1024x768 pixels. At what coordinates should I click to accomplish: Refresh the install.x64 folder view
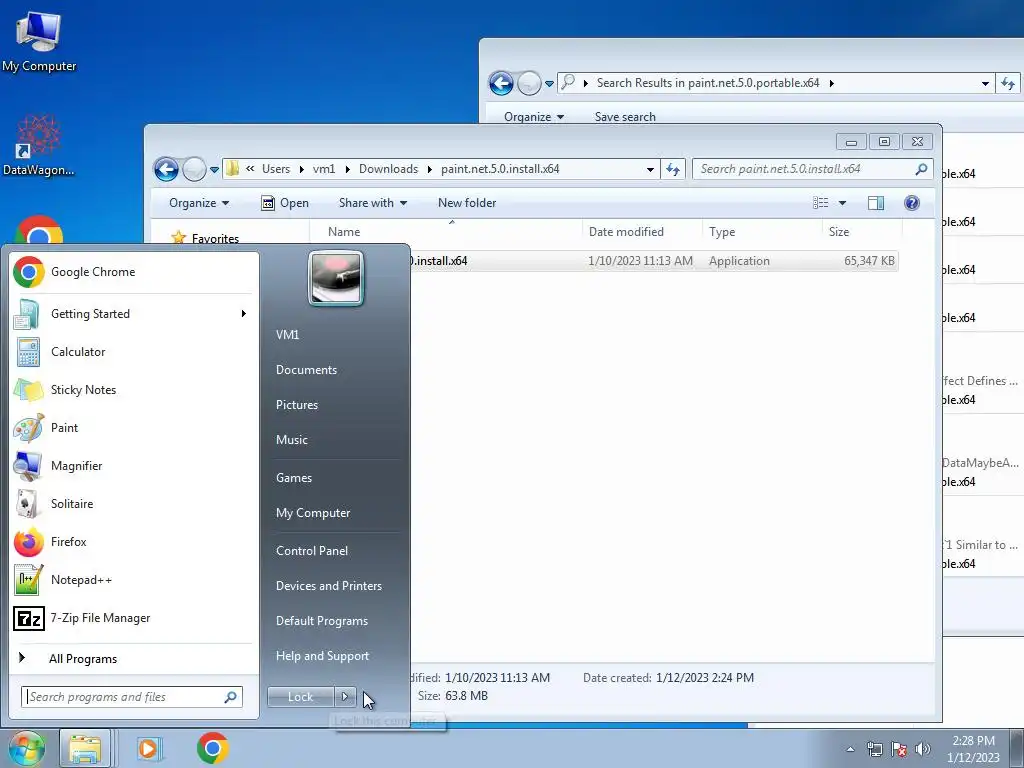673,169
